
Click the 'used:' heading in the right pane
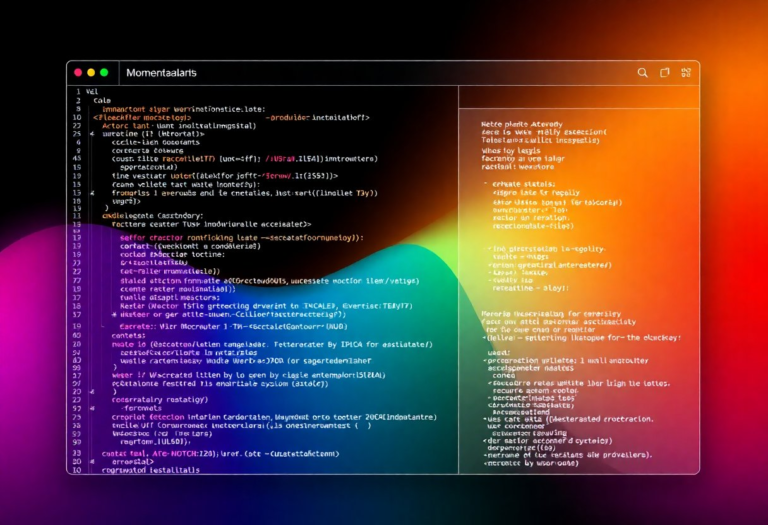[499, 353]
